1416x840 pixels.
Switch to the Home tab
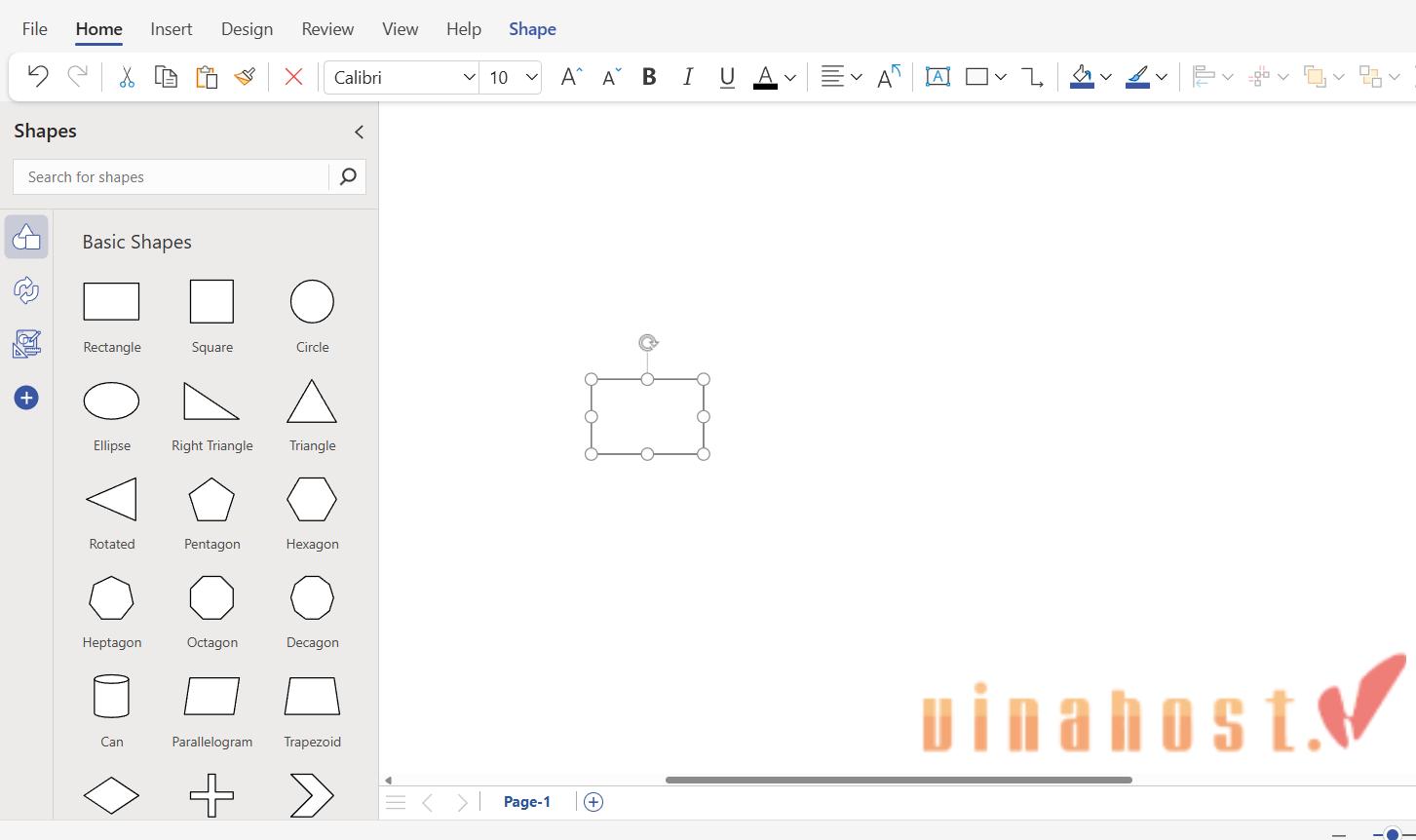point(98,29)
